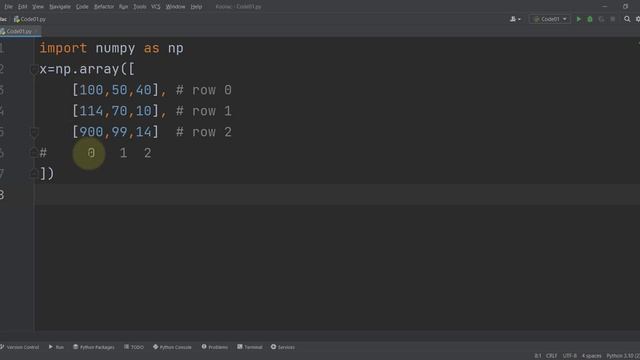
Task: Change the CRLF line separator setting
Action: pyautogui.click(x=551, y=356)
